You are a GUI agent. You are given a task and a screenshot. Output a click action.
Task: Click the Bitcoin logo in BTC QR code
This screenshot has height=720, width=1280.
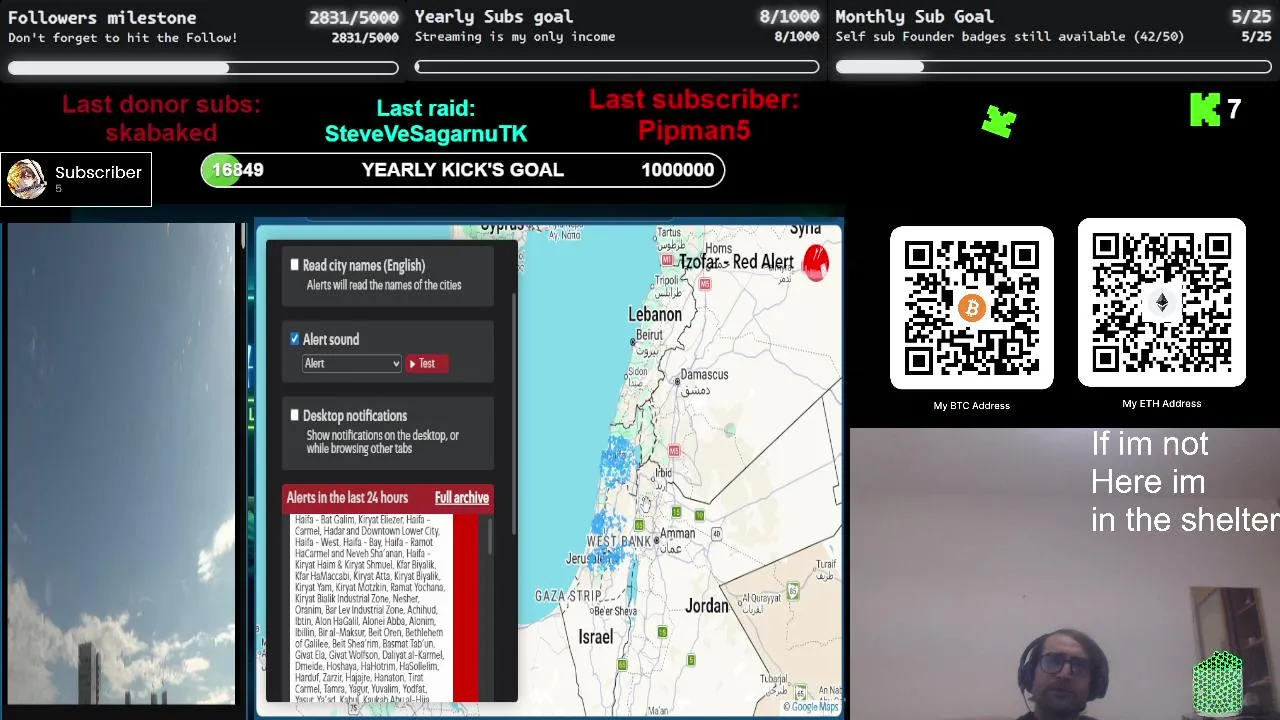point(971,309)
